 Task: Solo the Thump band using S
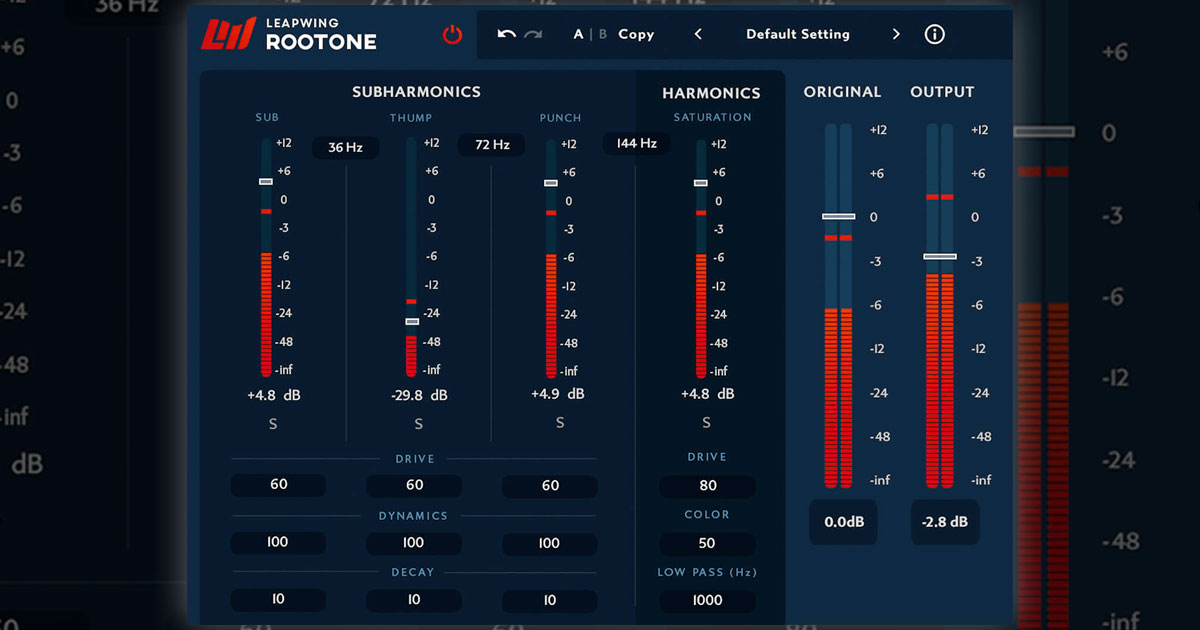[x=418, y=424]
